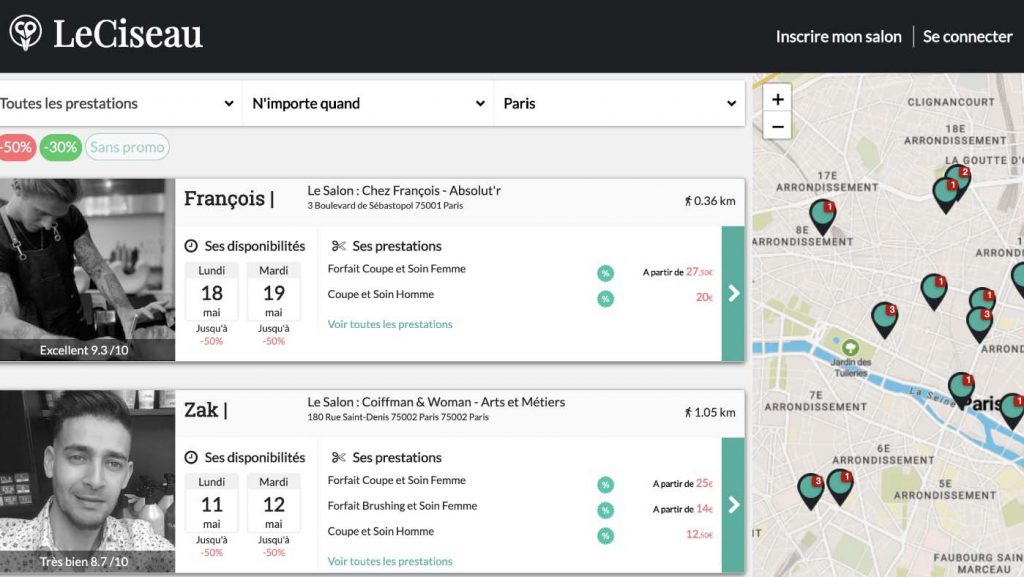The height and width of the screenshot is (577, 1024).
Task: Toggle the Sans promo filter
Action: point(127,148)
